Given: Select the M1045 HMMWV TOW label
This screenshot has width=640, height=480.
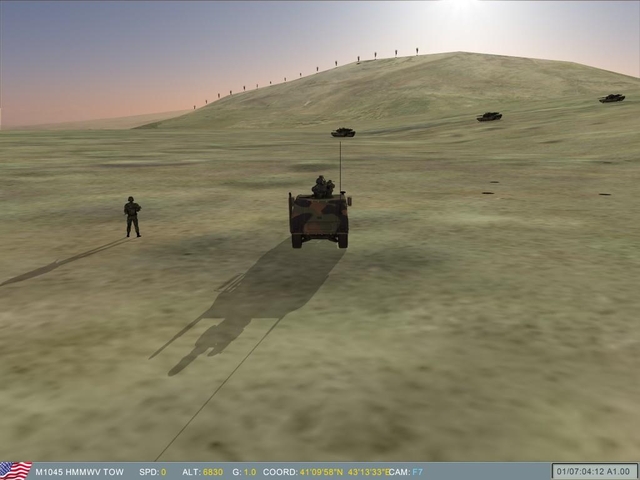Looking at the screenshot, I should click(x=80, y=472).
